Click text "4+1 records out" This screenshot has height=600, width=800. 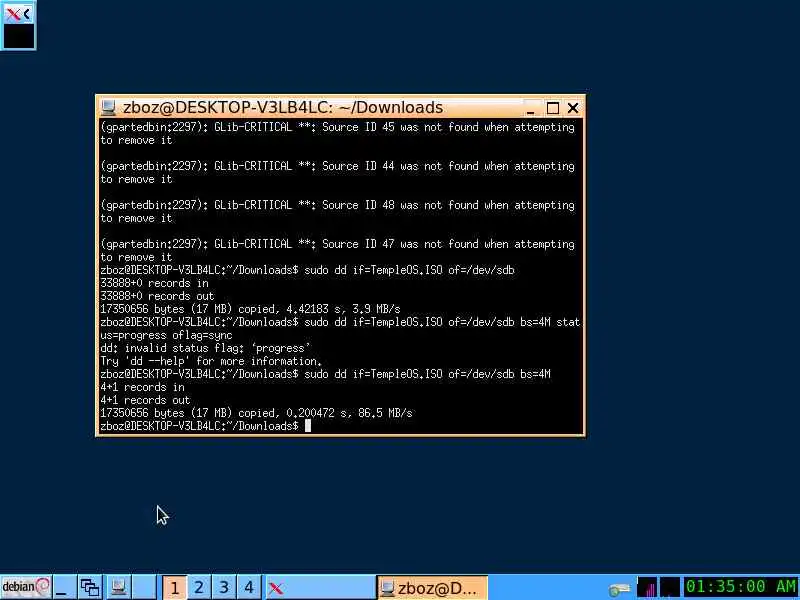(x=145, y=400)
